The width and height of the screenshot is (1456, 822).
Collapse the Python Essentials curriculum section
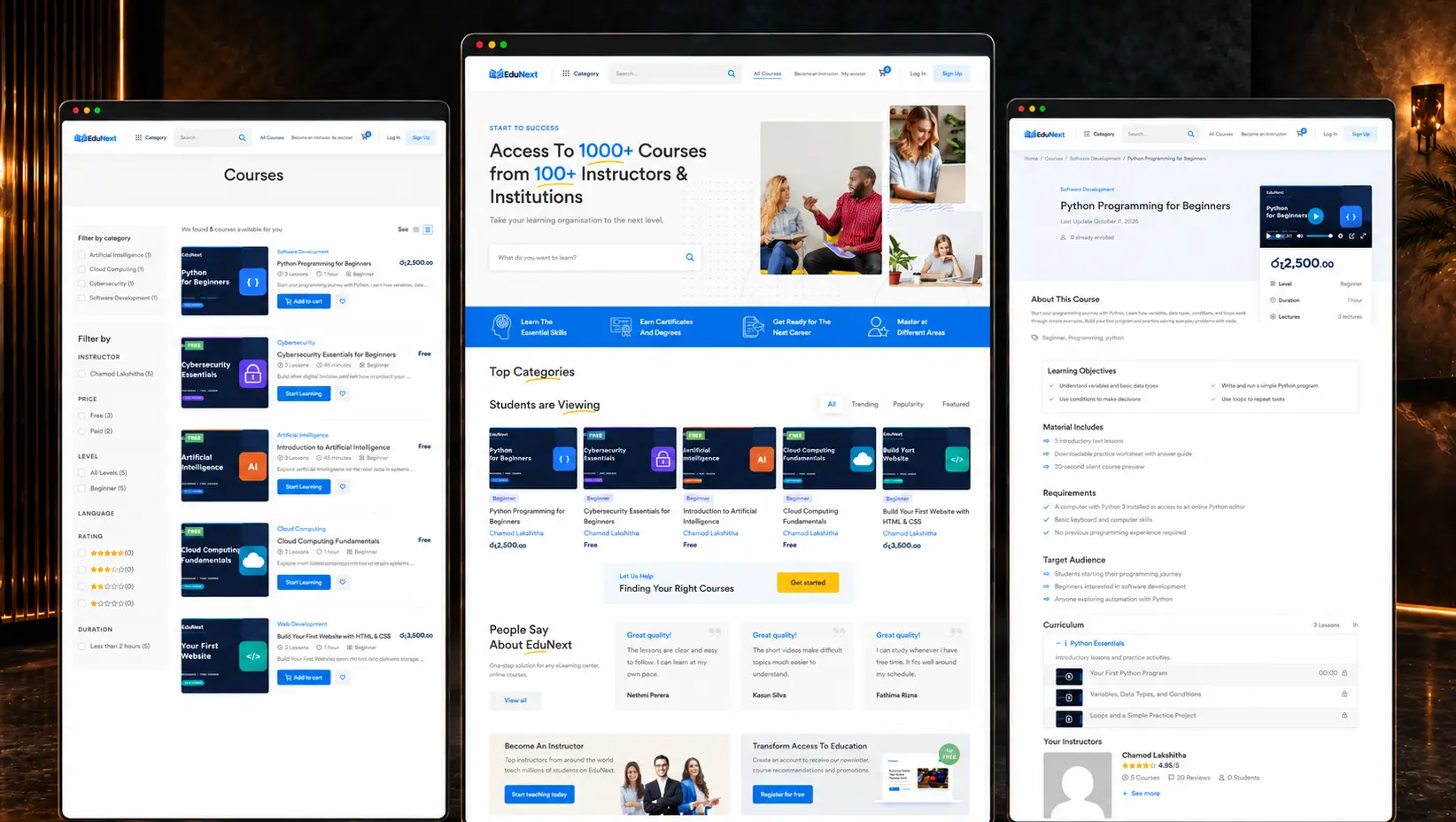1058,643
